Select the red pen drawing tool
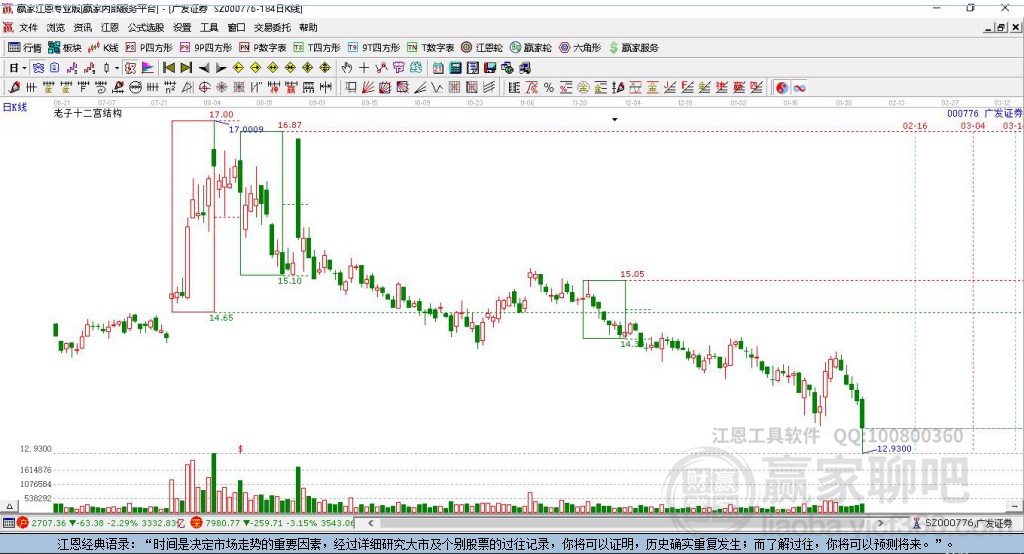The image size is (1024, 554). 14,88
